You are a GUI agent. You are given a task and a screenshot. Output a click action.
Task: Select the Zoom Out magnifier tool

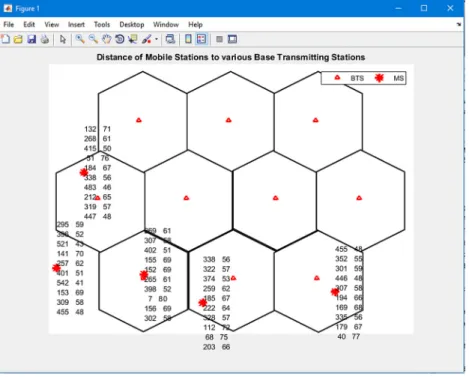click(93, 39)
